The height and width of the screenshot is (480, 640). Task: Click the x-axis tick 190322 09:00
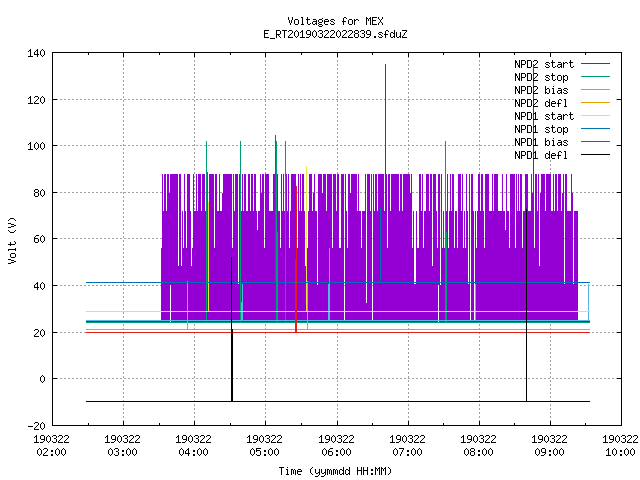[x=549, y=446]
